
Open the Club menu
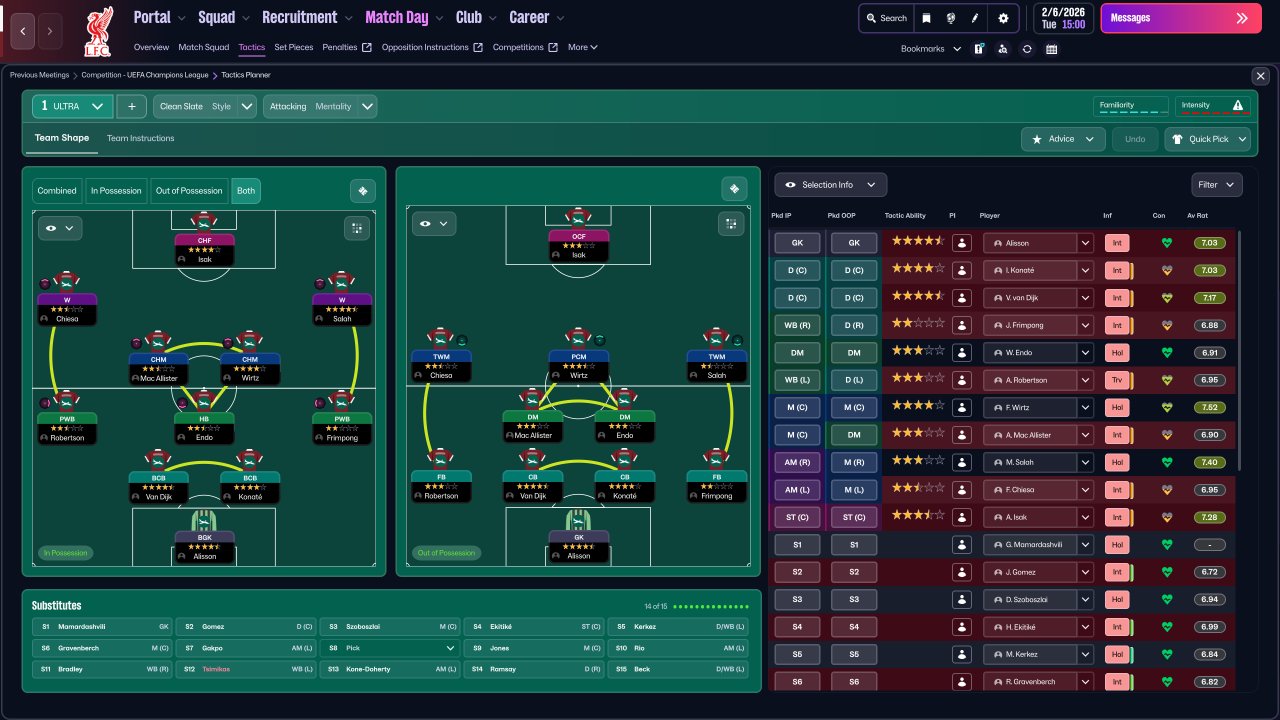pos(475,17)
